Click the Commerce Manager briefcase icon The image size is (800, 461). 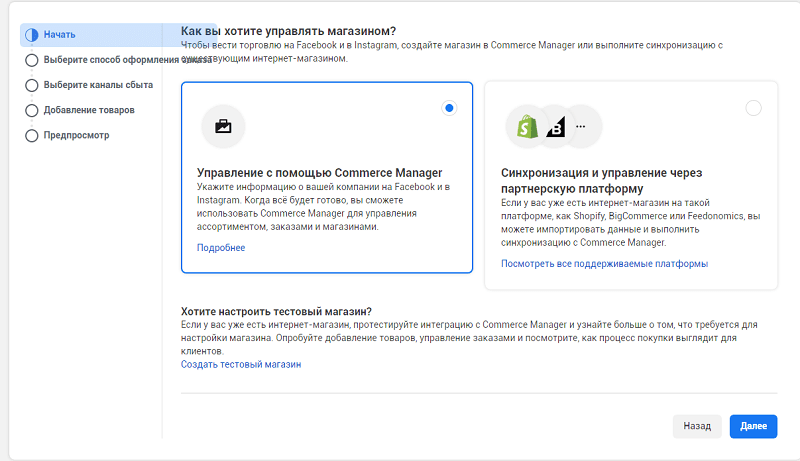[223, 126]
